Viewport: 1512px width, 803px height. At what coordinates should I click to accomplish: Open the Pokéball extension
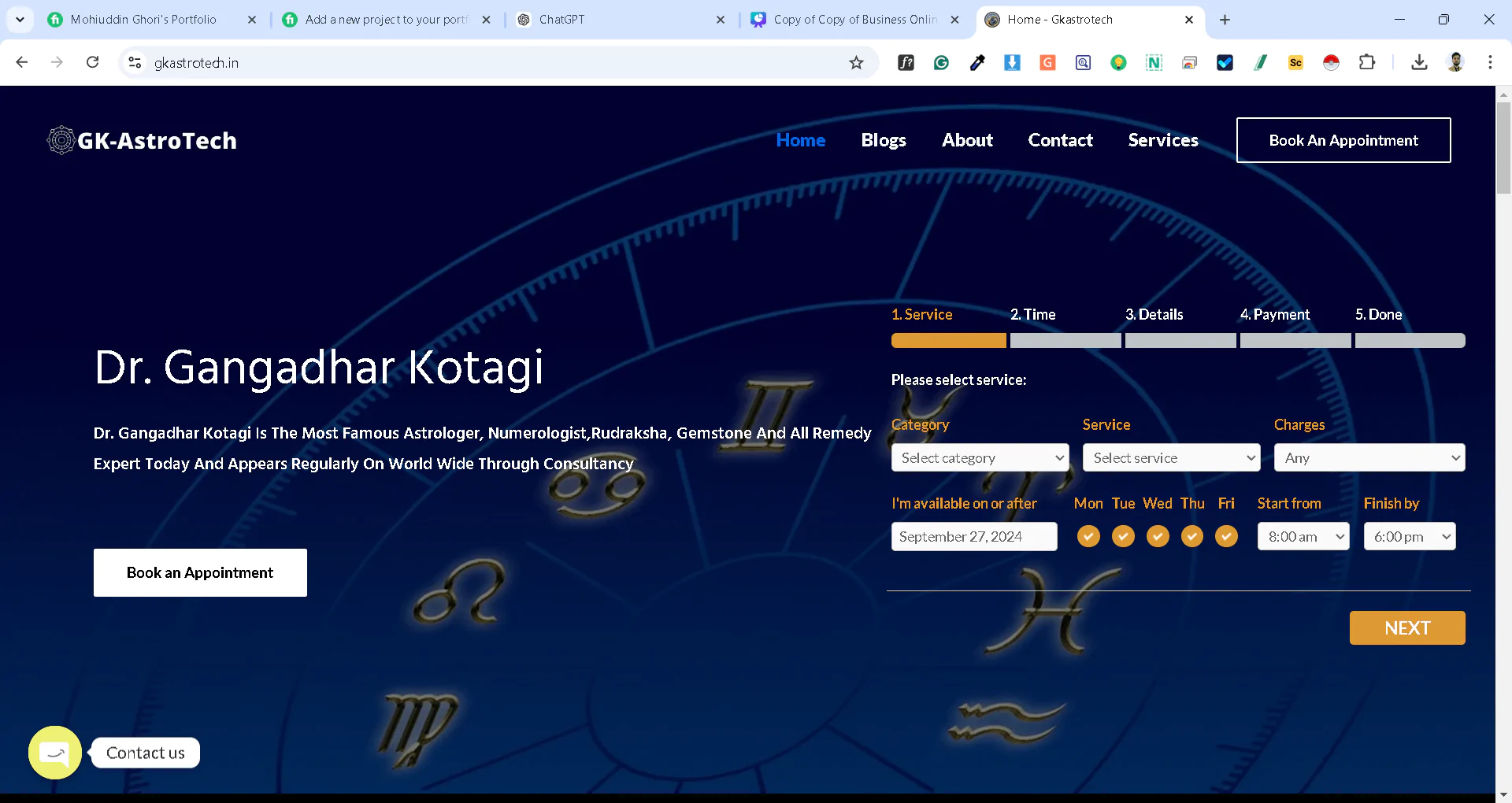pos(1331,63)
